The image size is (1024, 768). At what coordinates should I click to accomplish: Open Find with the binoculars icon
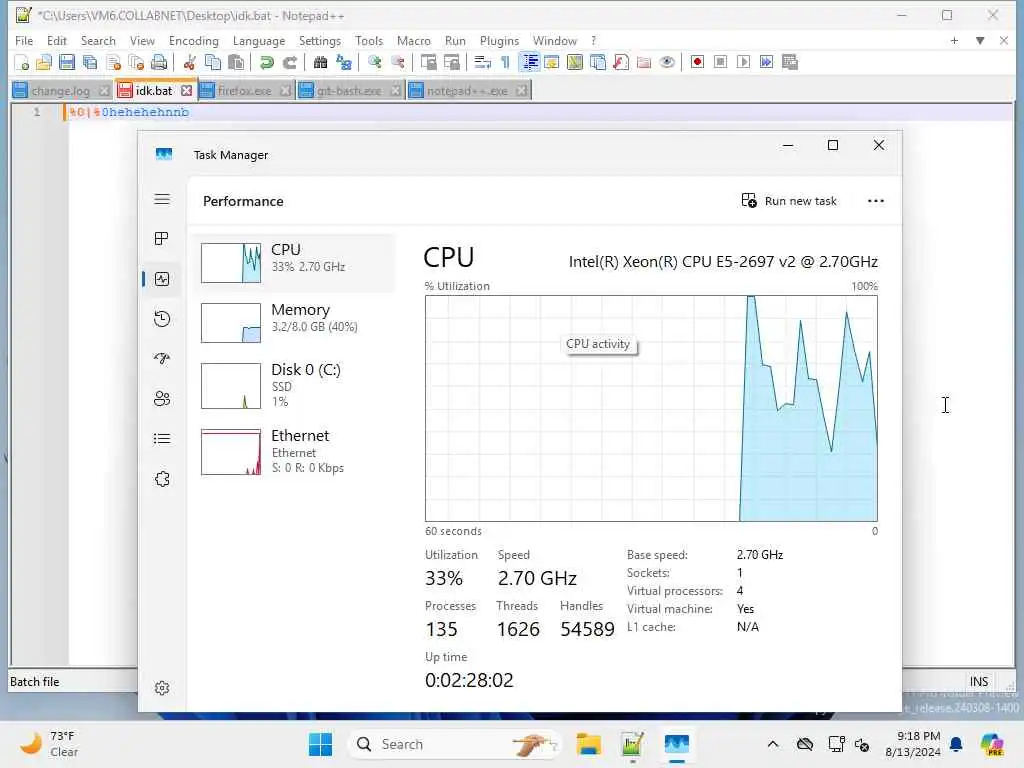point(320,62)
